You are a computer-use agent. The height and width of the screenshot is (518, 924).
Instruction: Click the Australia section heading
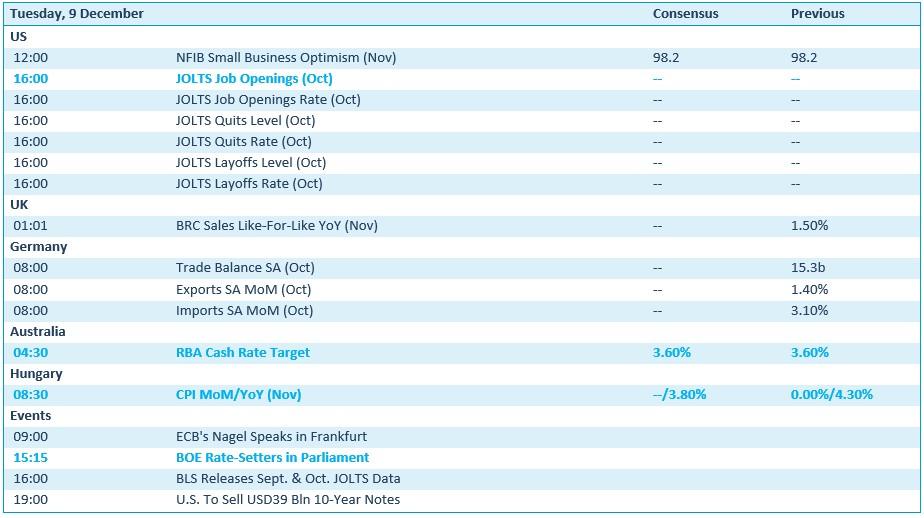point(38,331)
